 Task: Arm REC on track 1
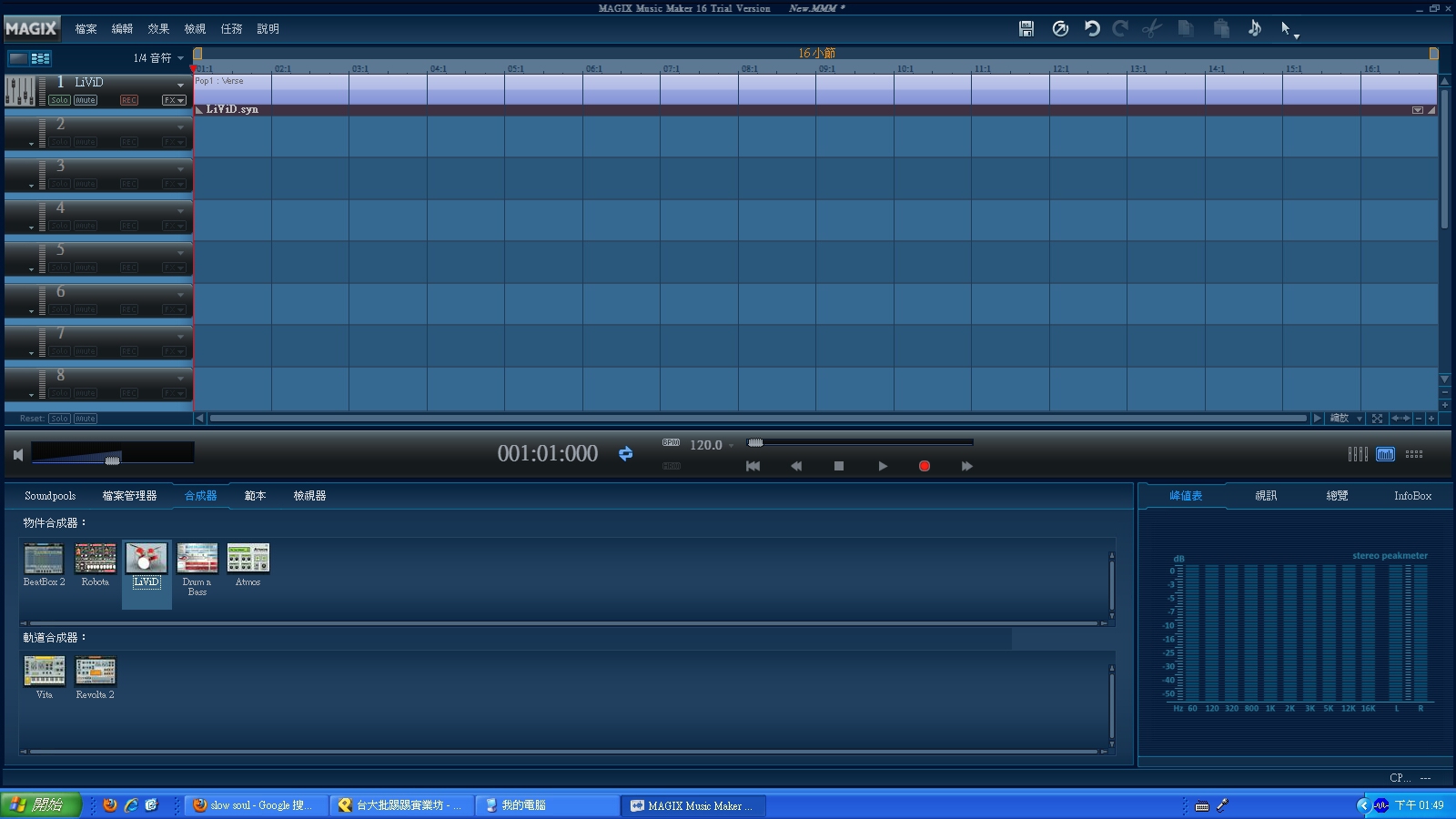point(129,100)
